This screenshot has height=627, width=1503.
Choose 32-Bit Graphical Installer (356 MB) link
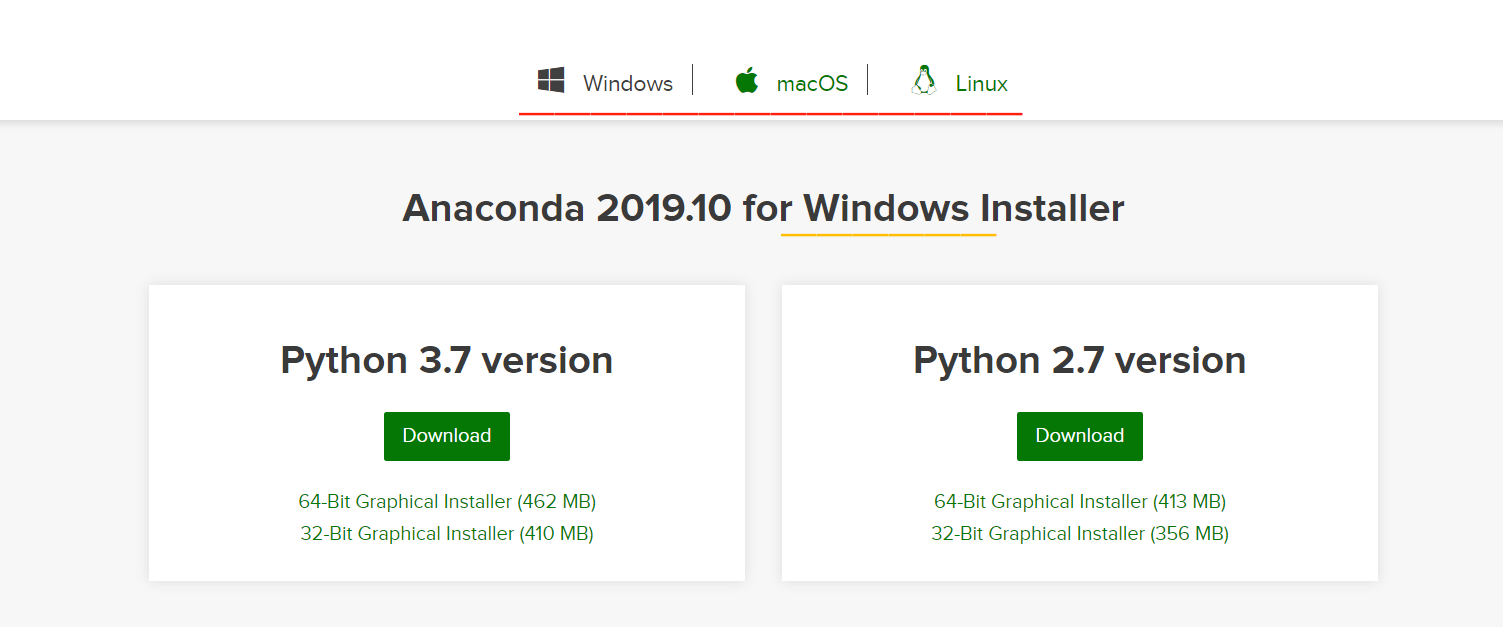[x=1080, y=533]
